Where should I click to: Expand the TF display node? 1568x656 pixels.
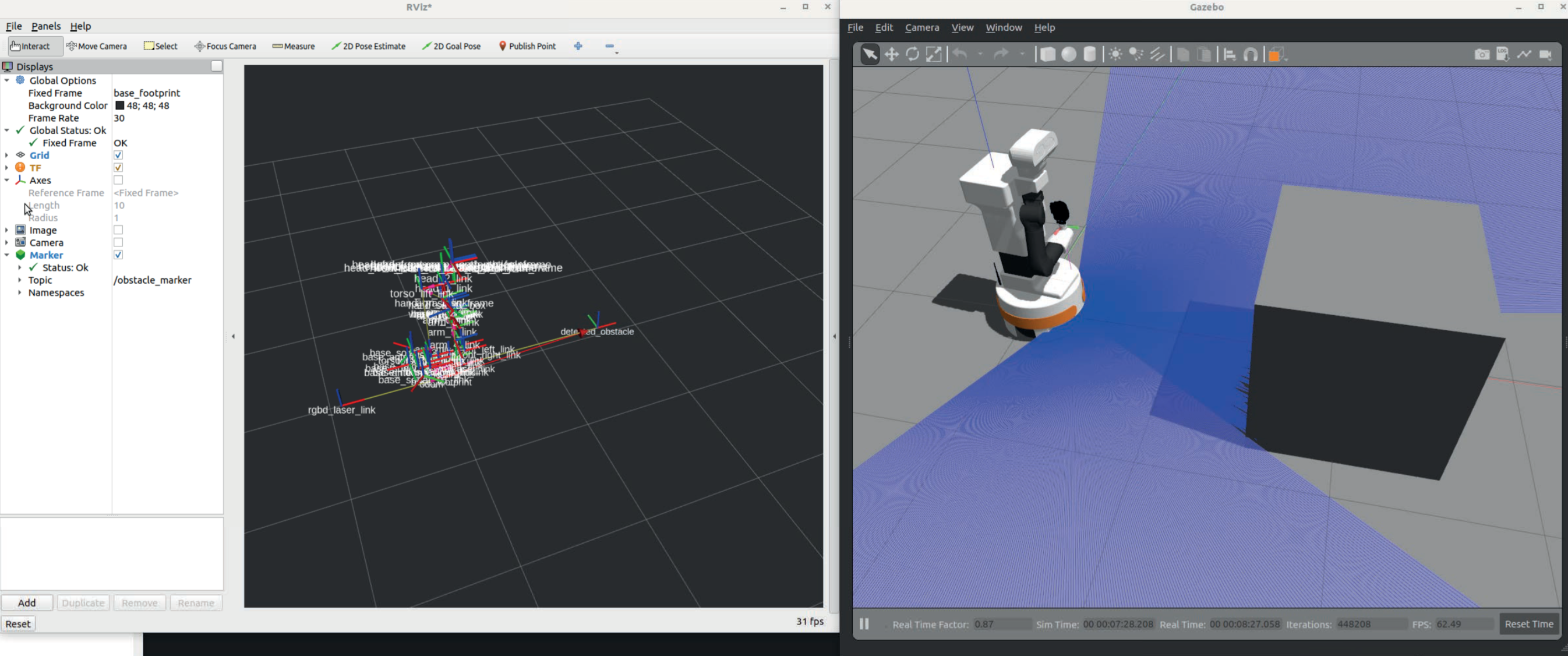(6, 168)
